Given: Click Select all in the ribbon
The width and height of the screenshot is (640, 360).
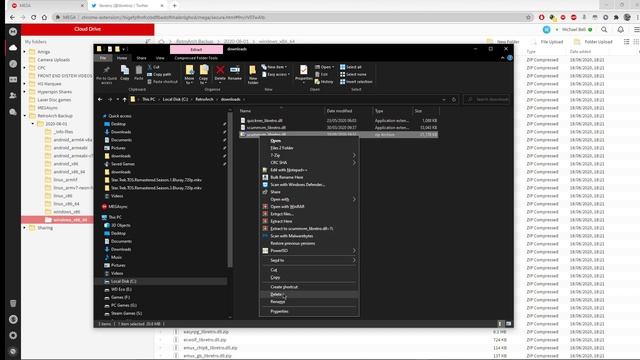Looking at the screenshot, I should click(x=351, y=67).
